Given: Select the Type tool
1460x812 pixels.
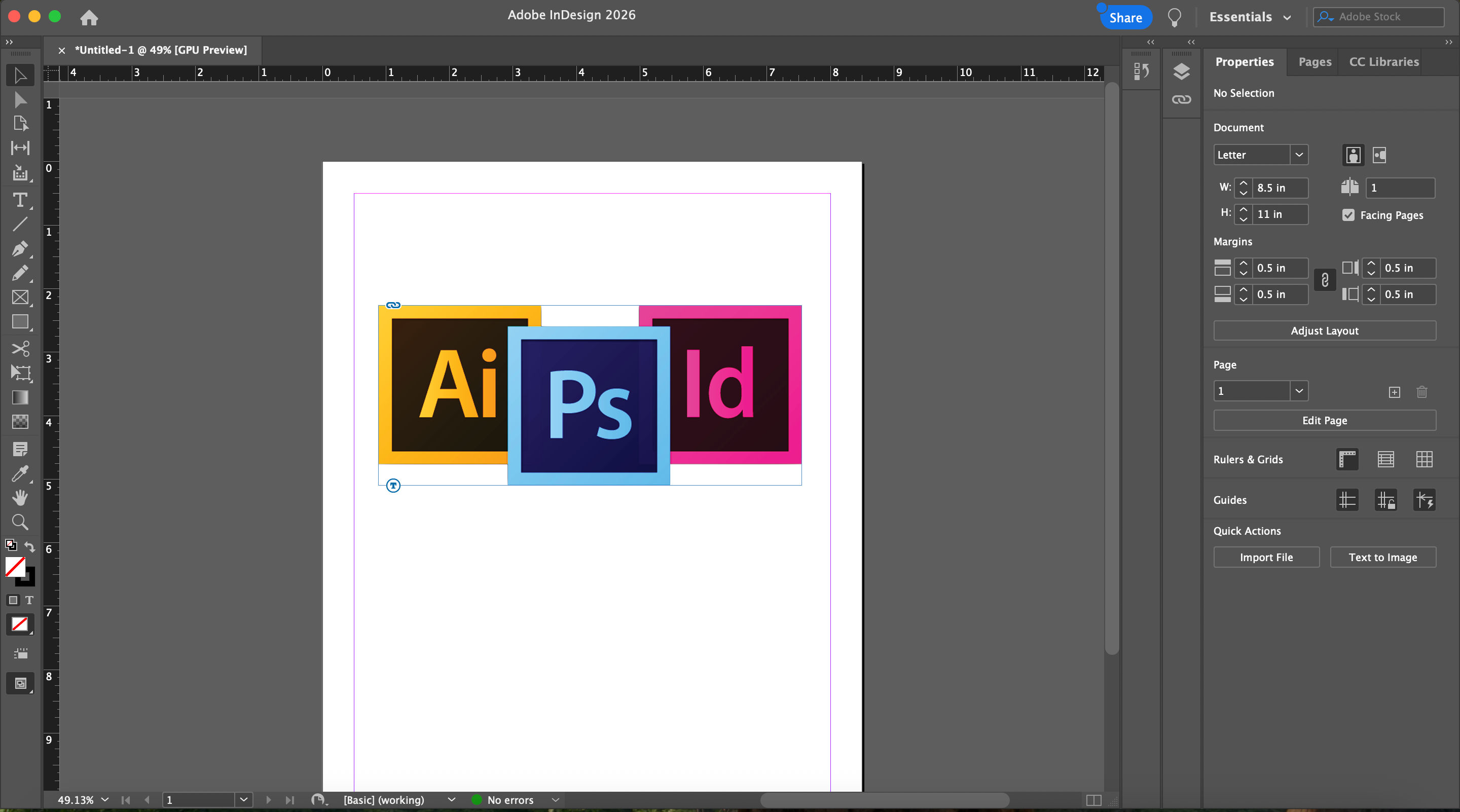Looking at the screenshot, I should pos(20,200).
